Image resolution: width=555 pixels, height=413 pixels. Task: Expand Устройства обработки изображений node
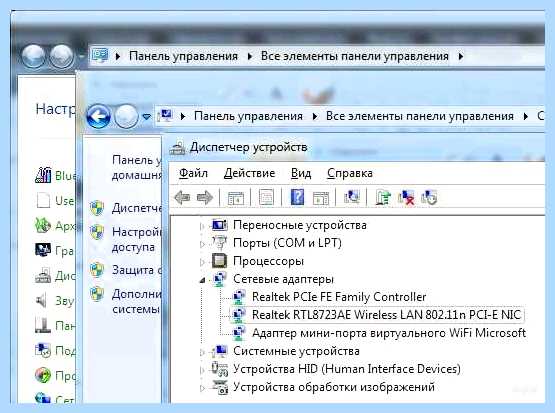(202, 388)
